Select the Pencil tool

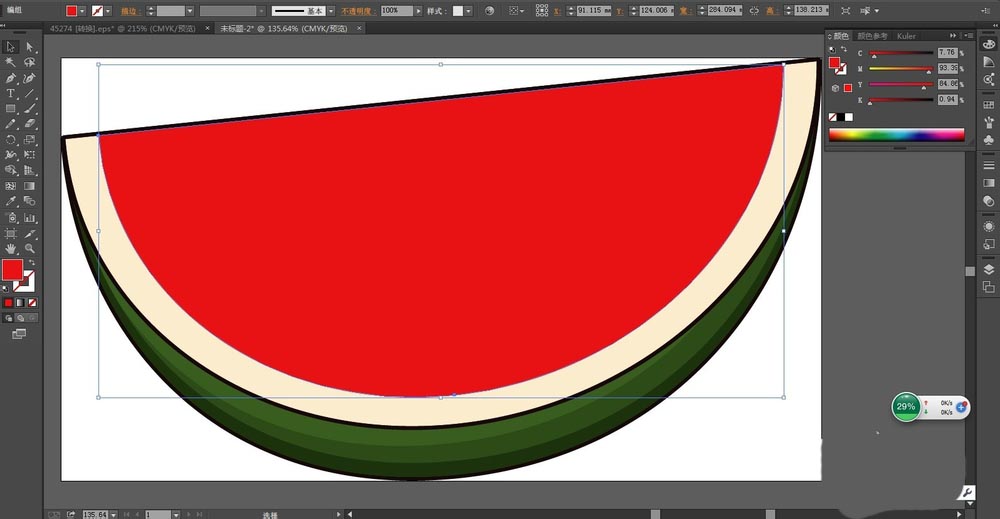10,124
